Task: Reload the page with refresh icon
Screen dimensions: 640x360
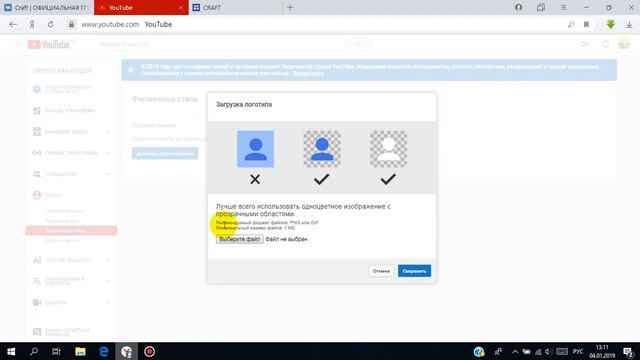Action: point(50,24)
